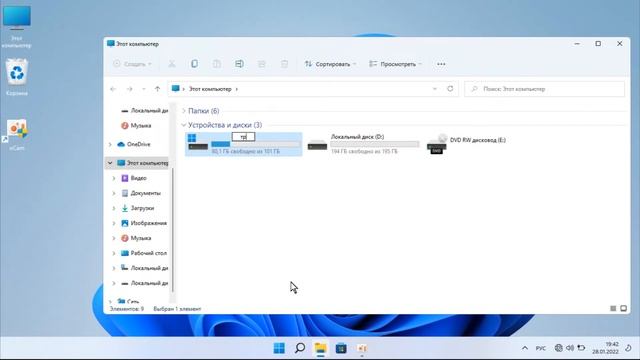Select Документы in navigation pane
Viewport: 640px width, 360px height.
(141, 193)
